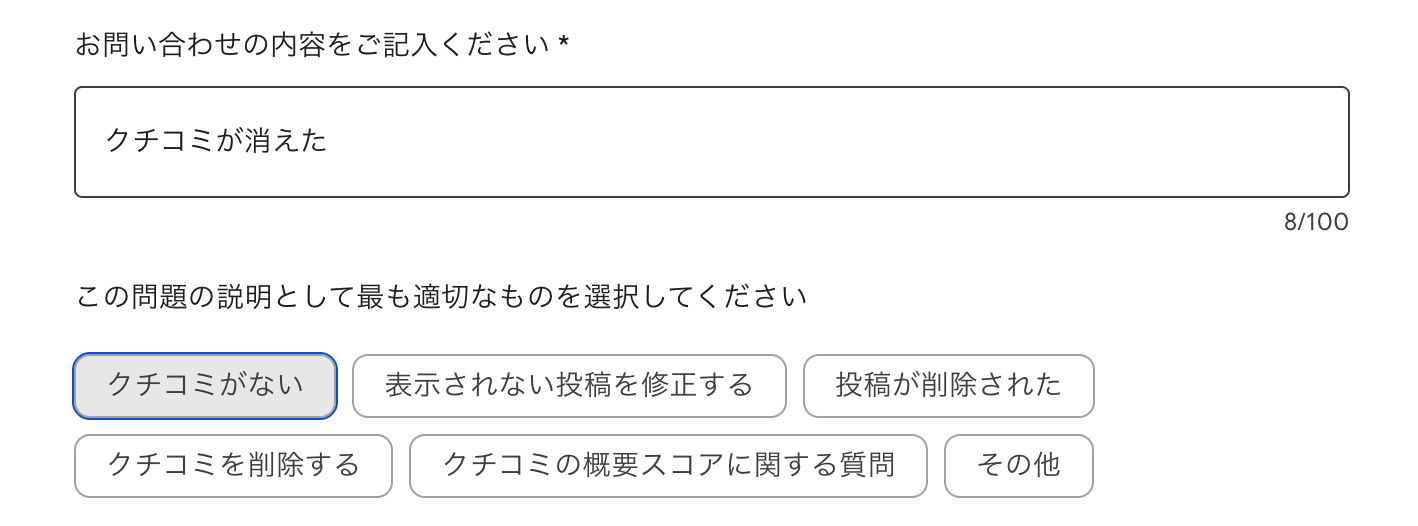Click the required asterisk after the label
The width and height of the screenshot is (1418, 526).
click(564, 46)
